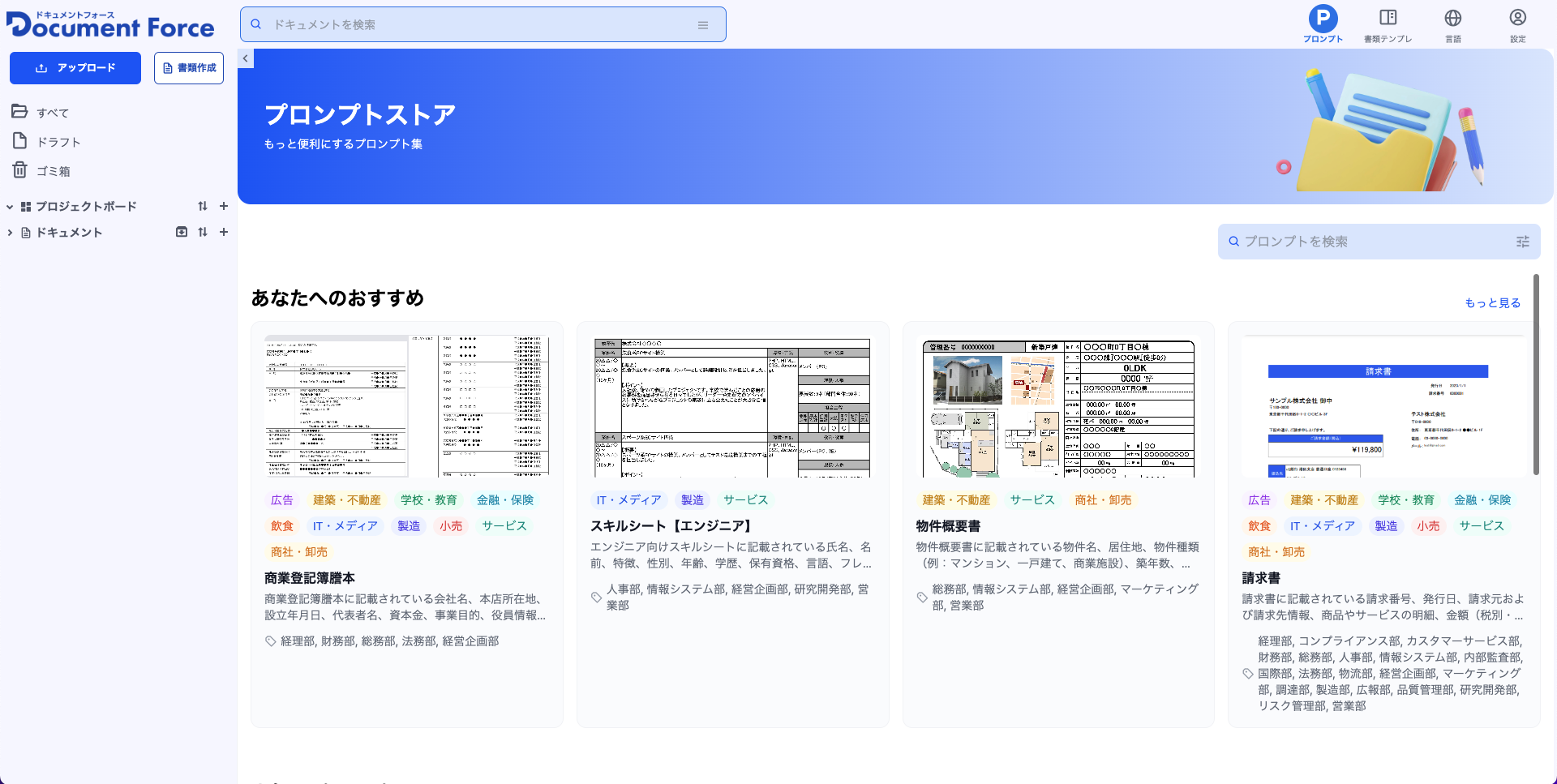Select 金融・保険 tag on 商業登記簿謄本 card
Screen dimensions: 1557x784
click(505, 500)
